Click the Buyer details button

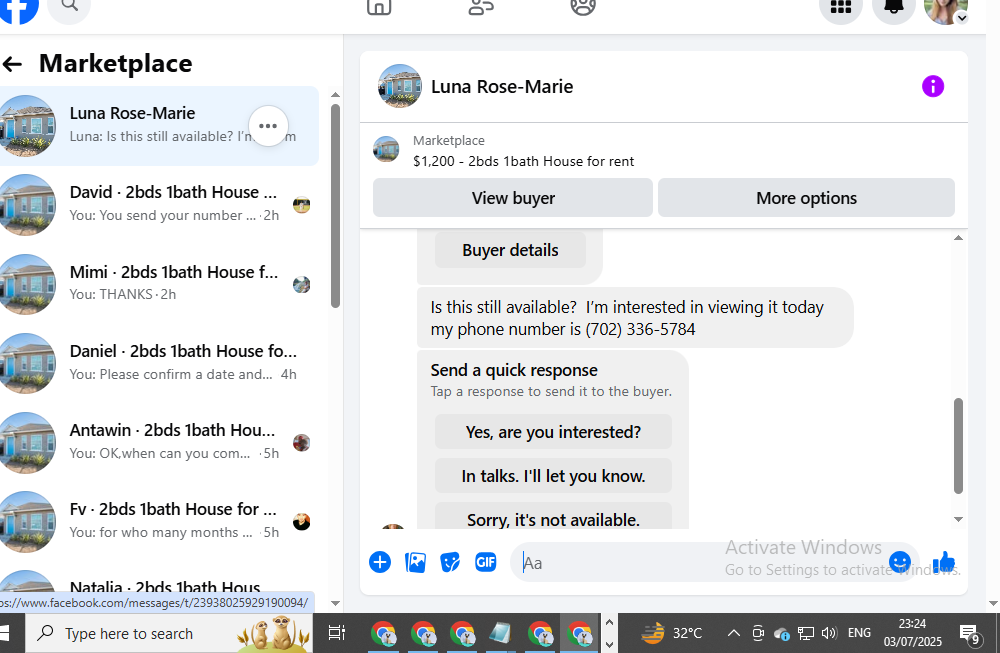pyautogui.click(x=510, y=250)
